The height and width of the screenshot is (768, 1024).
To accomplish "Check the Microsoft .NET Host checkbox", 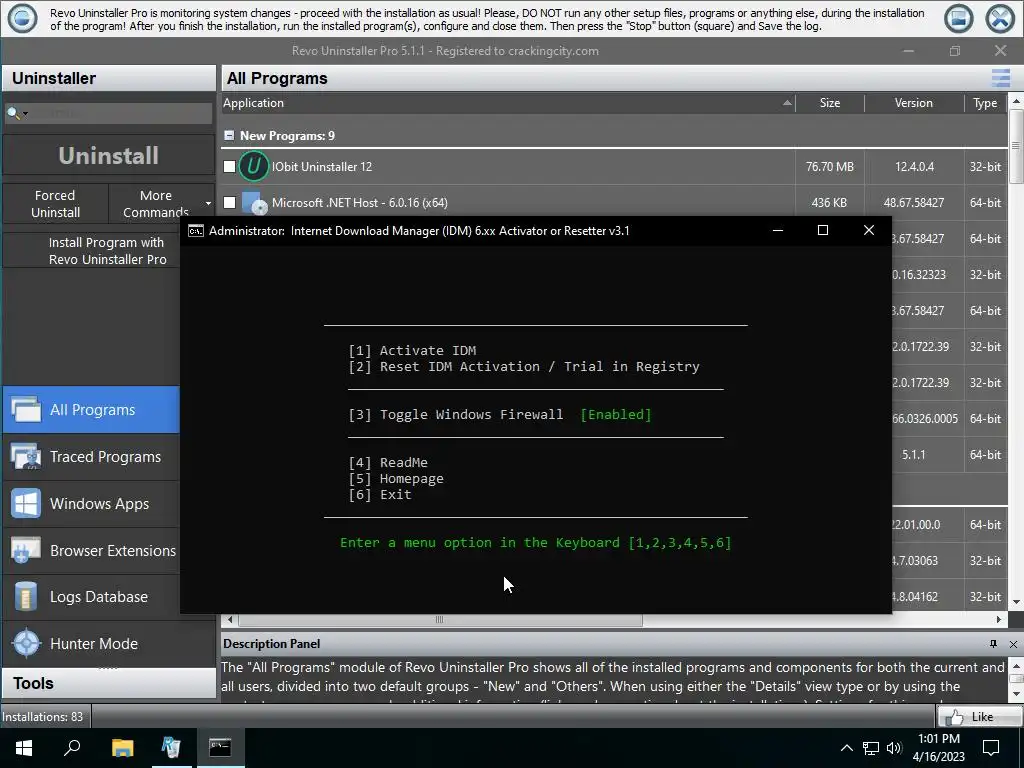I will [x=229, y=202].
